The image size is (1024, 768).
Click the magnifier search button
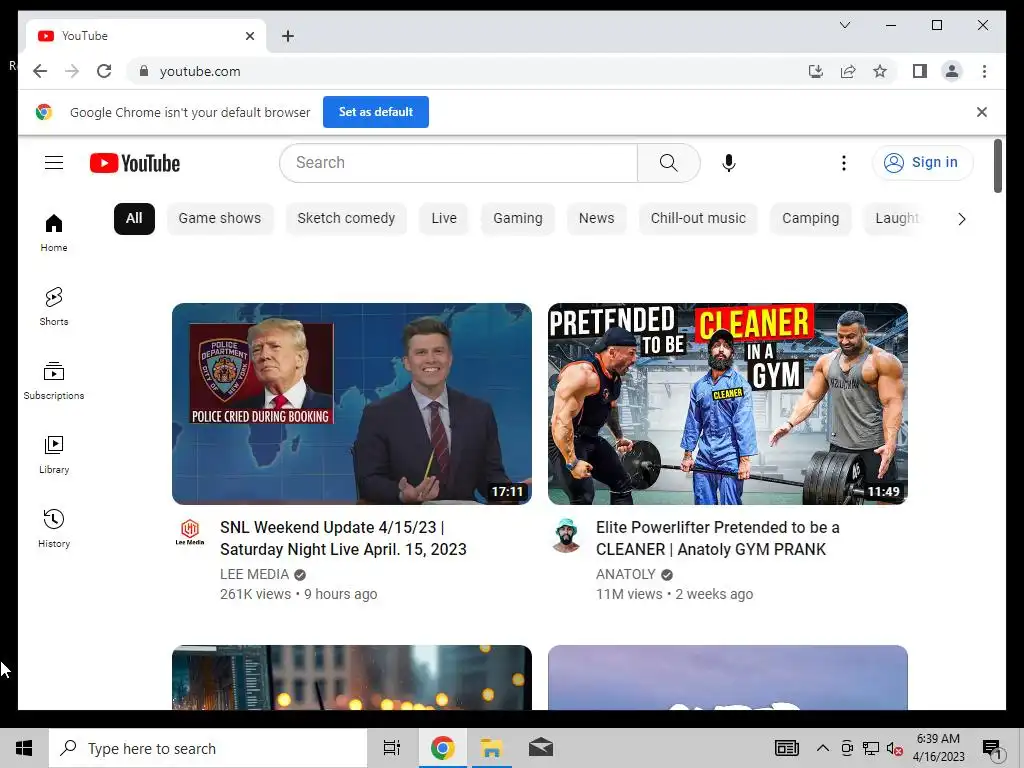tap(668, 163)
